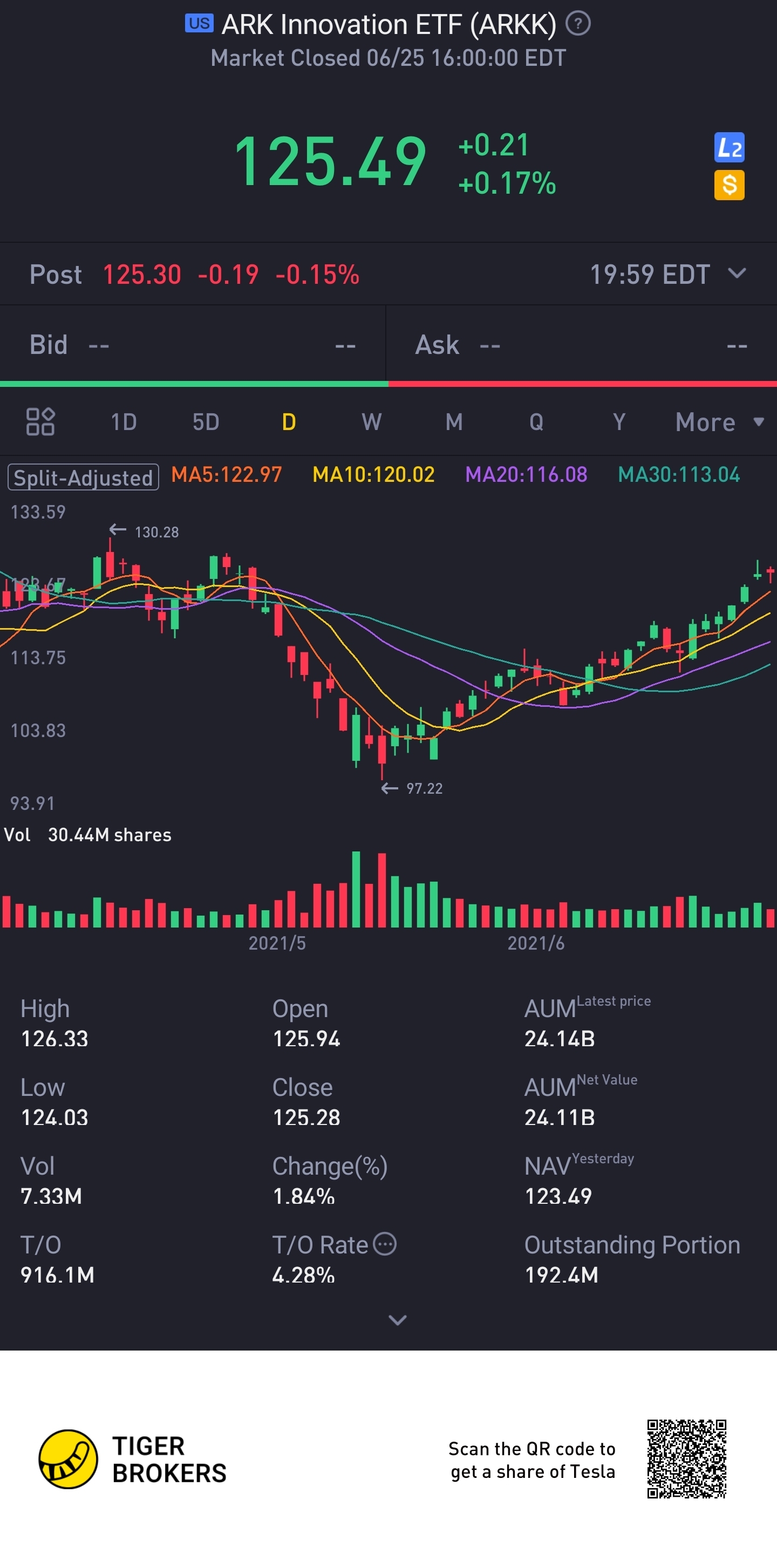Tap the NAV Yesterday value 123.49
This screenshot has height=1568, width=777.
click(x=558, y=1197)
